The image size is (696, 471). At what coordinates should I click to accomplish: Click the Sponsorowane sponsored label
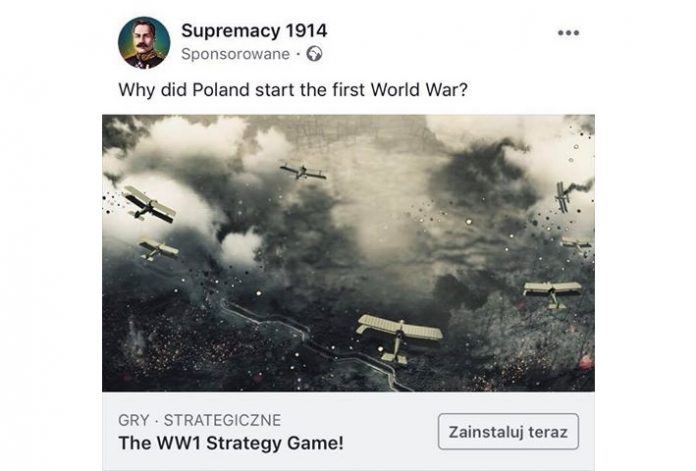pyautogui.click(x=235, y=54)
